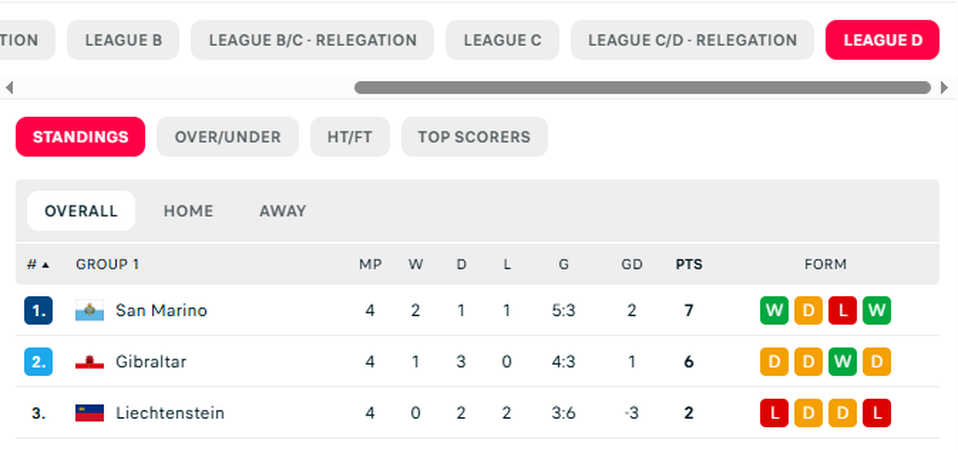Click Gibraltar's green W form badge
This screenshot has width=958, height=450.
click(x=842, y=362)
